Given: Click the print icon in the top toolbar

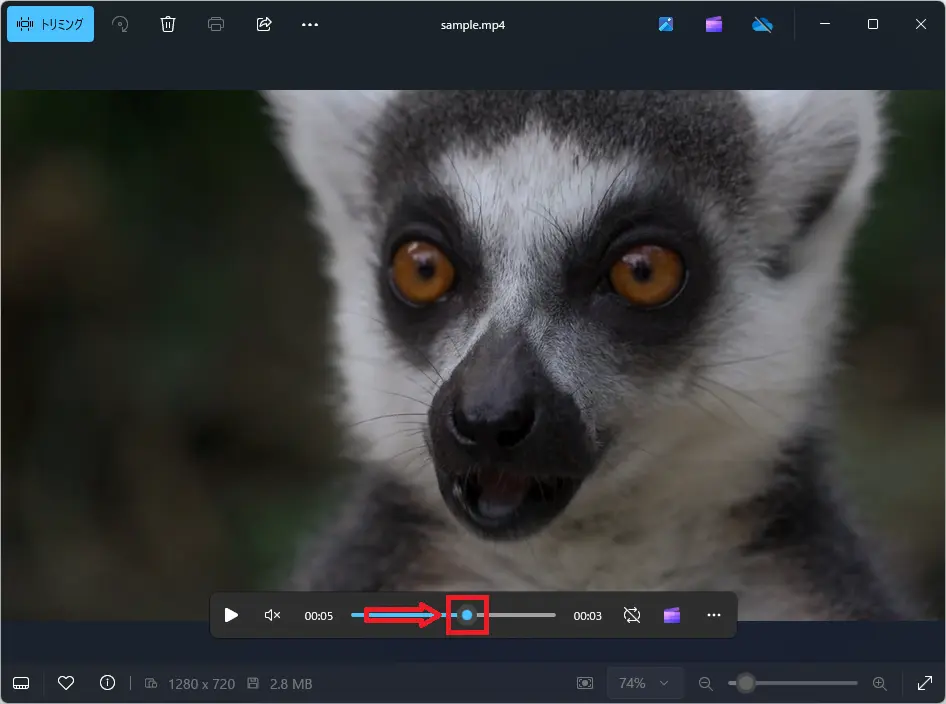Looking at the screenshot, I should pyautogui.click(x=216, y=25).
